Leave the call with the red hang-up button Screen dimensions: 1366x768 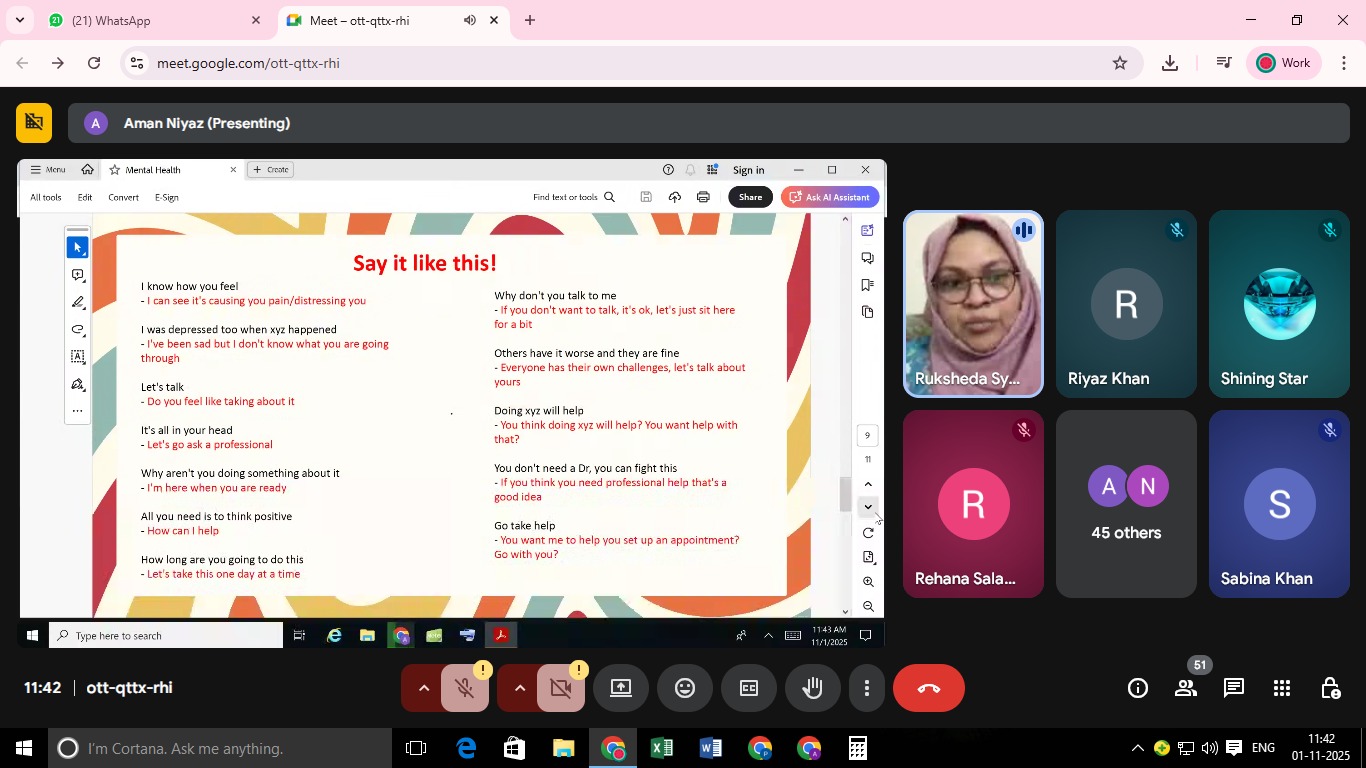(x=929, y=688)
